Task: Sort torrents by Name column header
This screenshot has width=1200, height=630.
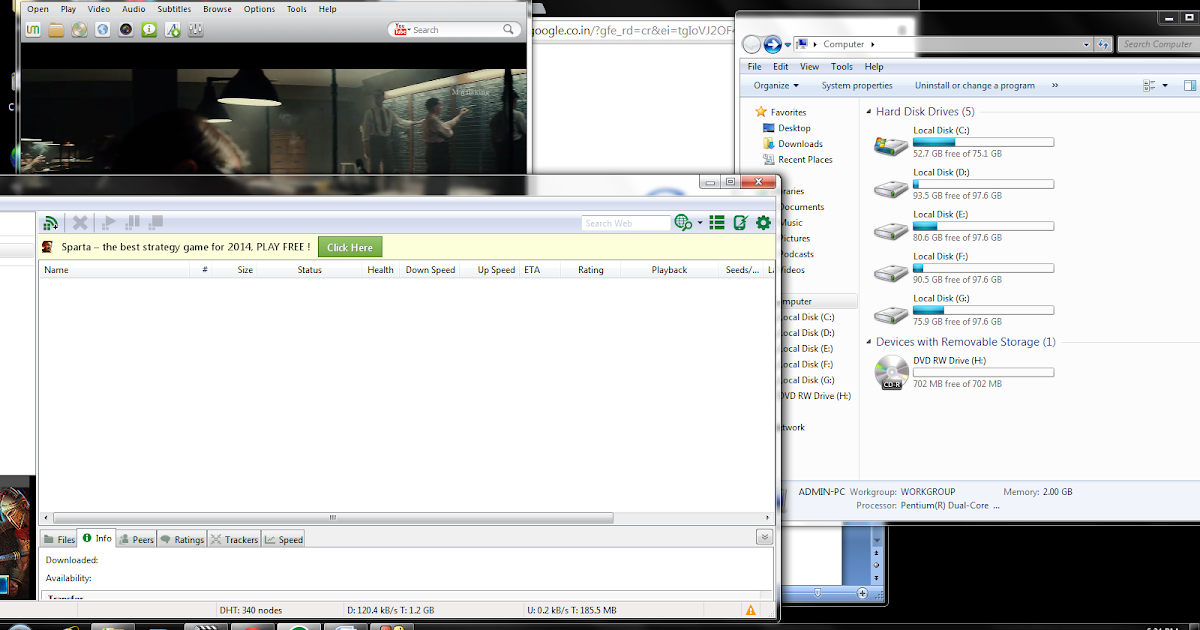Action: point(113,270)
